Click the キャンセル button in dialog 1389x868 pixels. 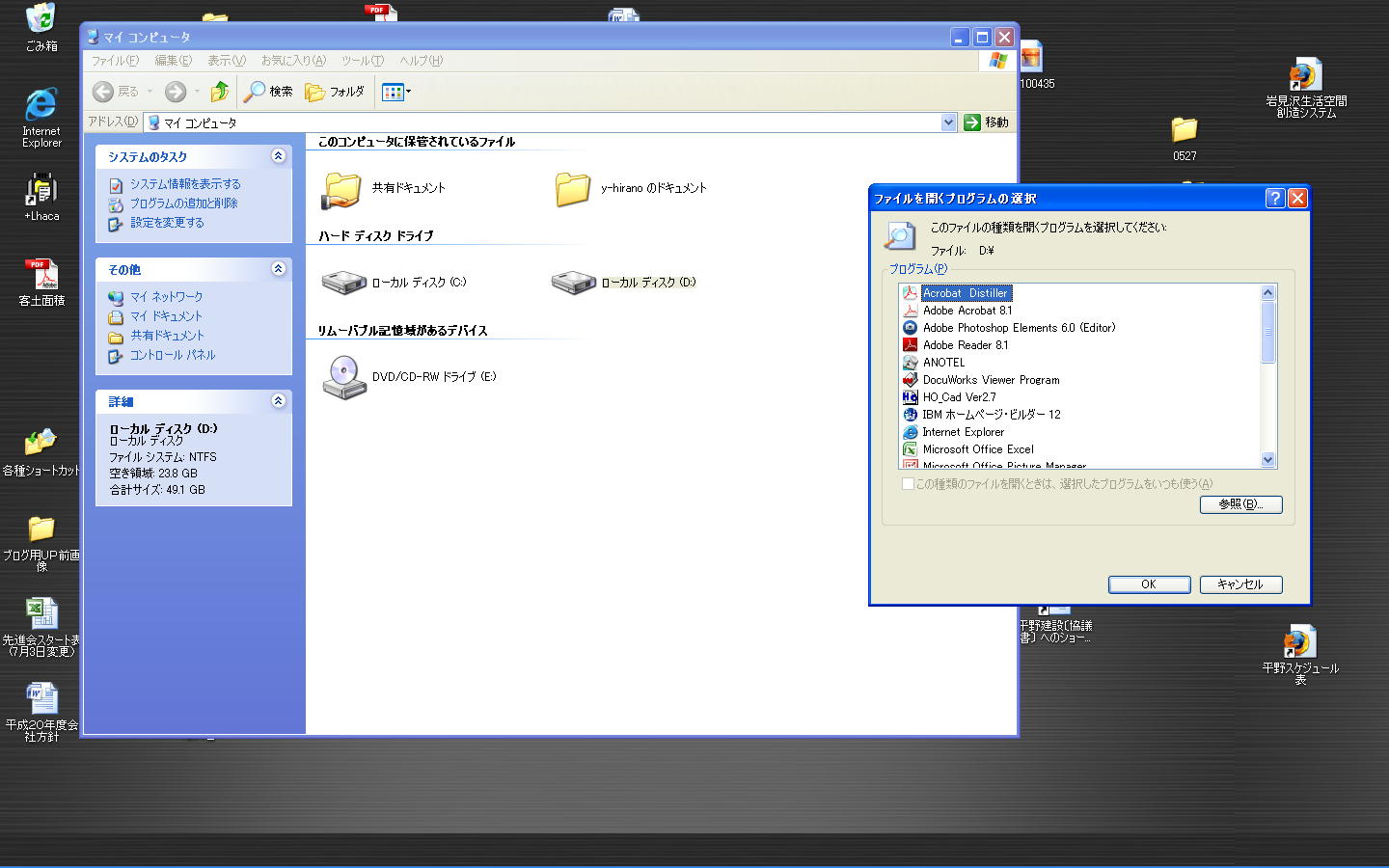[1240, 584]
